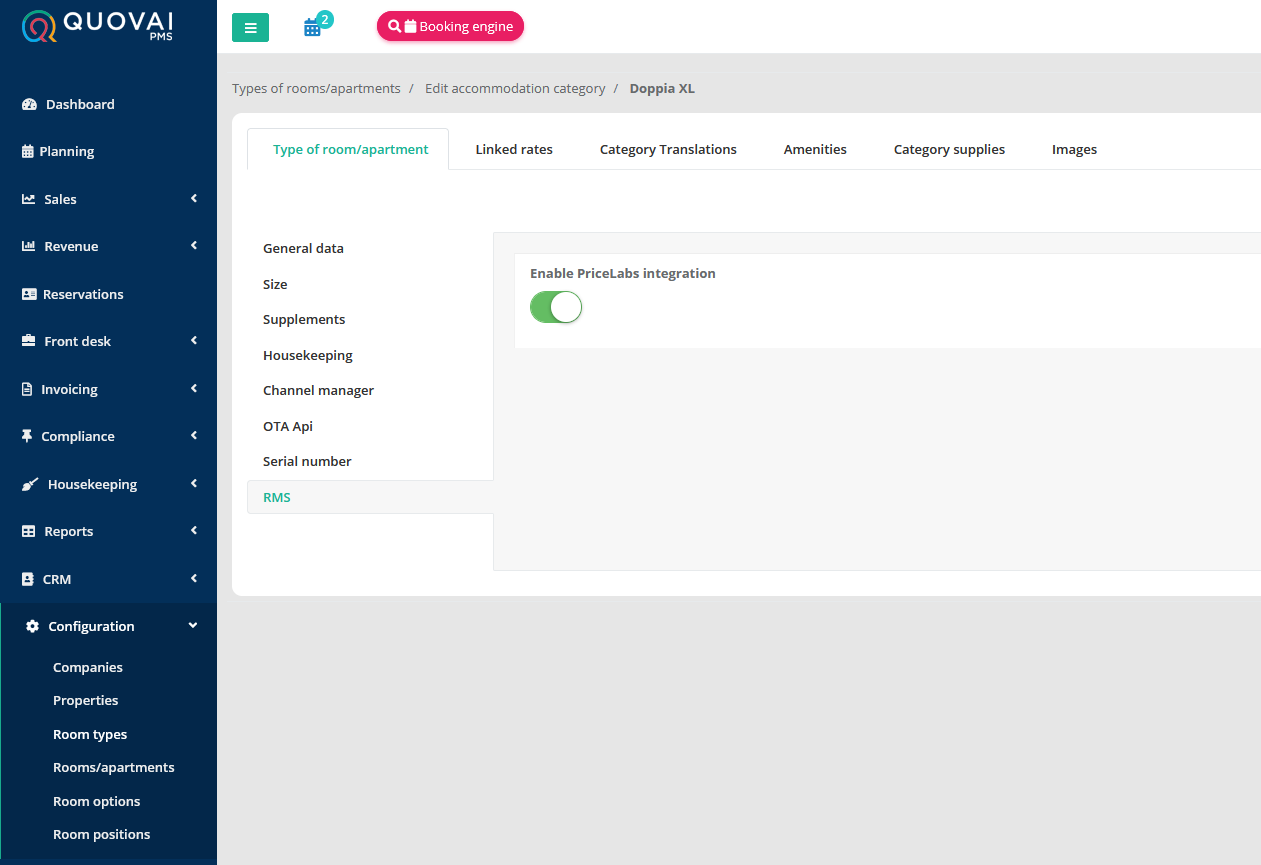This screenshot has height=865, width=1261.
Task: Click the Dashboard gauge icon
Action: tap(29, 105)
